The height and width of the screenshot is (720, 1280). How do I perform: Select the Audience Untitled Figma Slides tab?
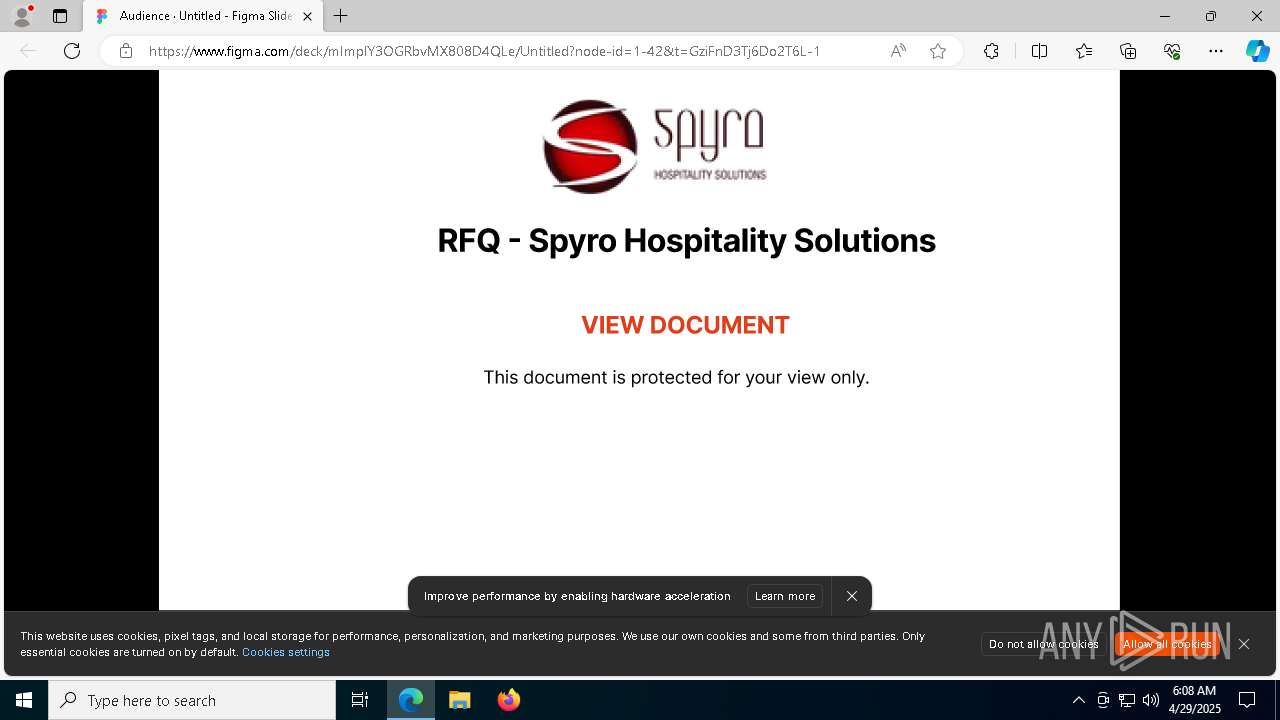(203, 16)
